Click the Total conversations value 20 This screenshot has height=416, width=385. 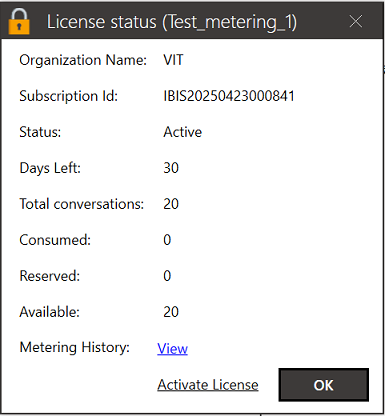point(171,204)
